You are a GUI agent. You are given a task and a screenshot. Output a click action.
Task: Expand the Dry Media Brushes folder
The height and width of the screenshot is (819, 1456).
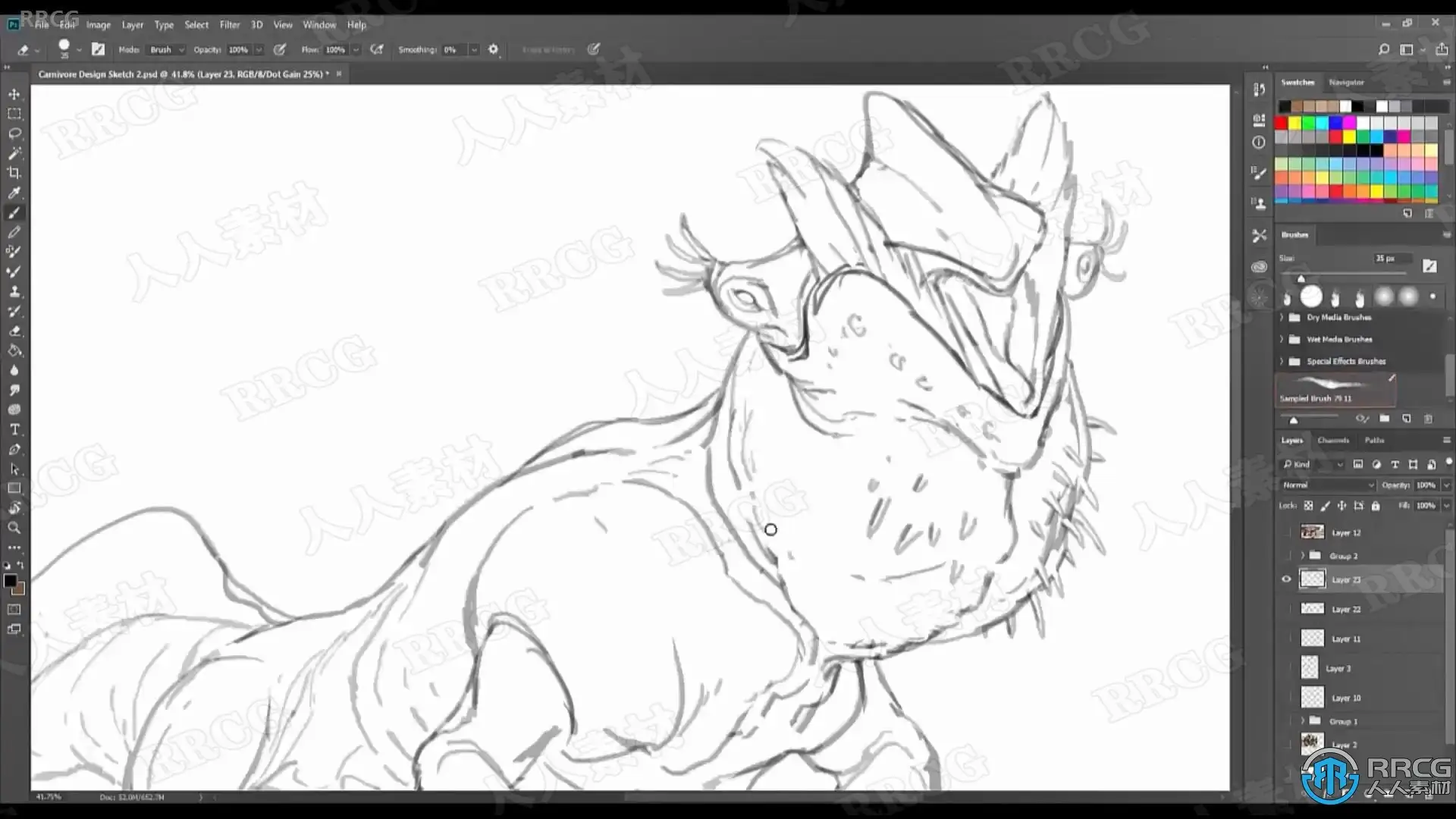(x=1282, y=318)
